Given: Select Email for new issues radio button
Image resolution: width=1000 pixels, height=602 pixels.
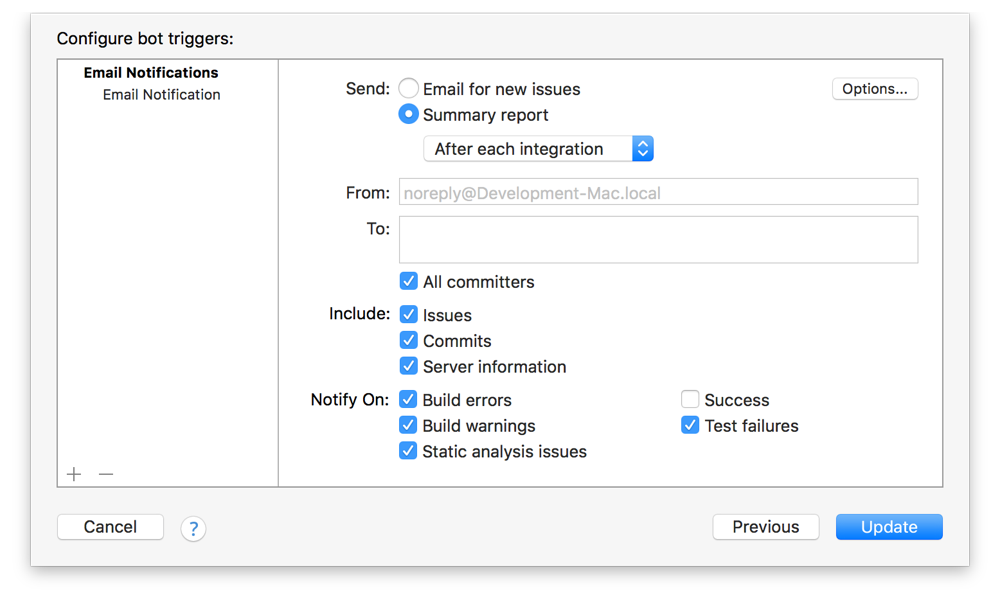Looking at the screenshot, I should 409,89.
